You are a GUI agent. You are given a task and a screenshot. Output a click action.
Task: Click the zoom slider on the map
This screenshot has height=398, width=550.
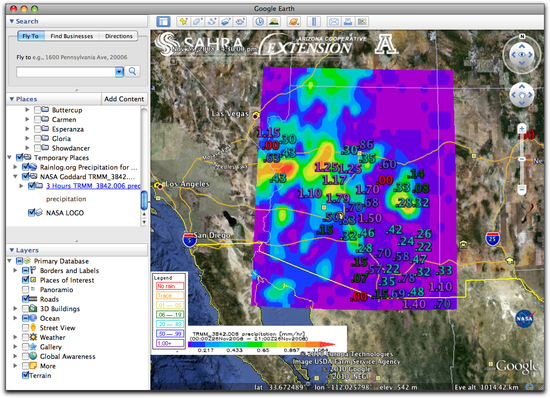point(522,159)
